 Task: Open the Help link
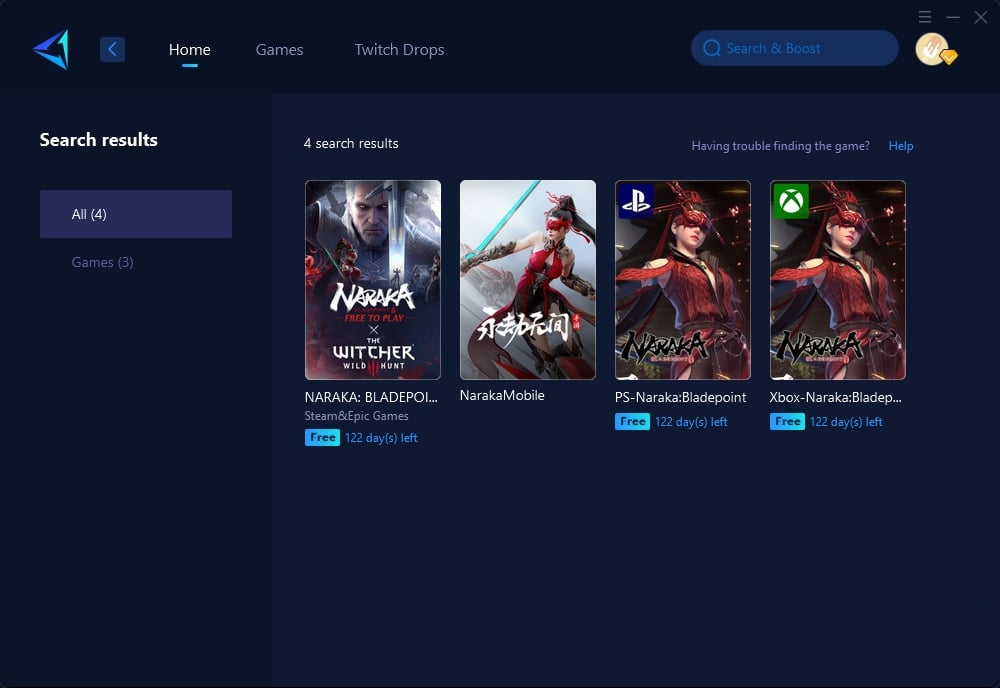point(901,146)
